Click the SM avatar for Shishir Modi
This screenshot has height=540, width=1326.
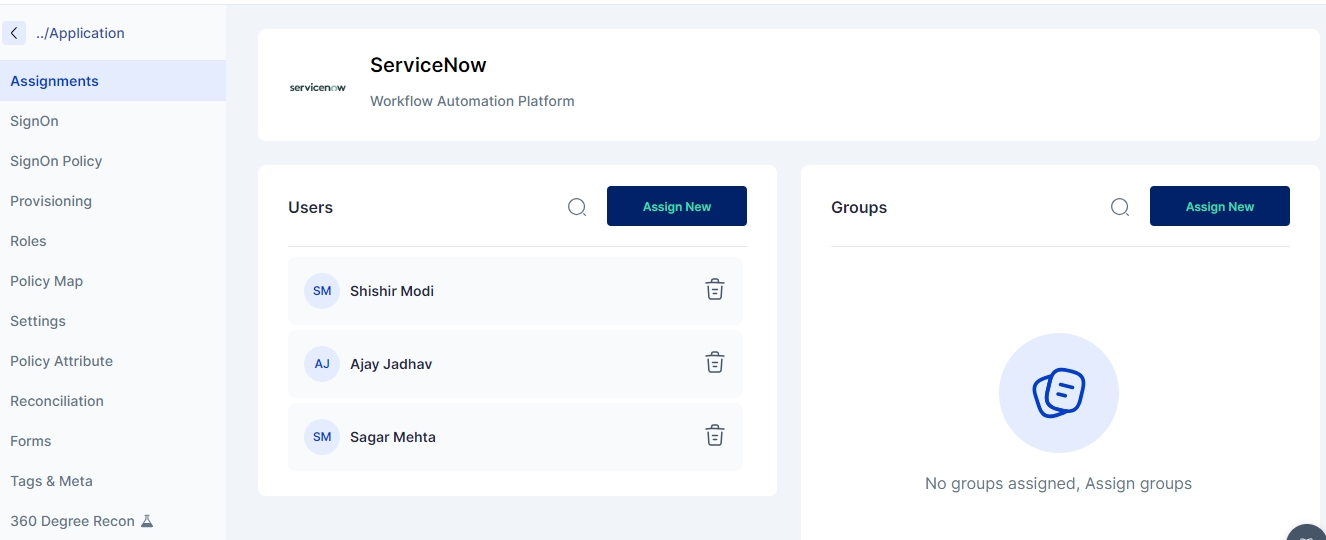(x=322, y=291)
